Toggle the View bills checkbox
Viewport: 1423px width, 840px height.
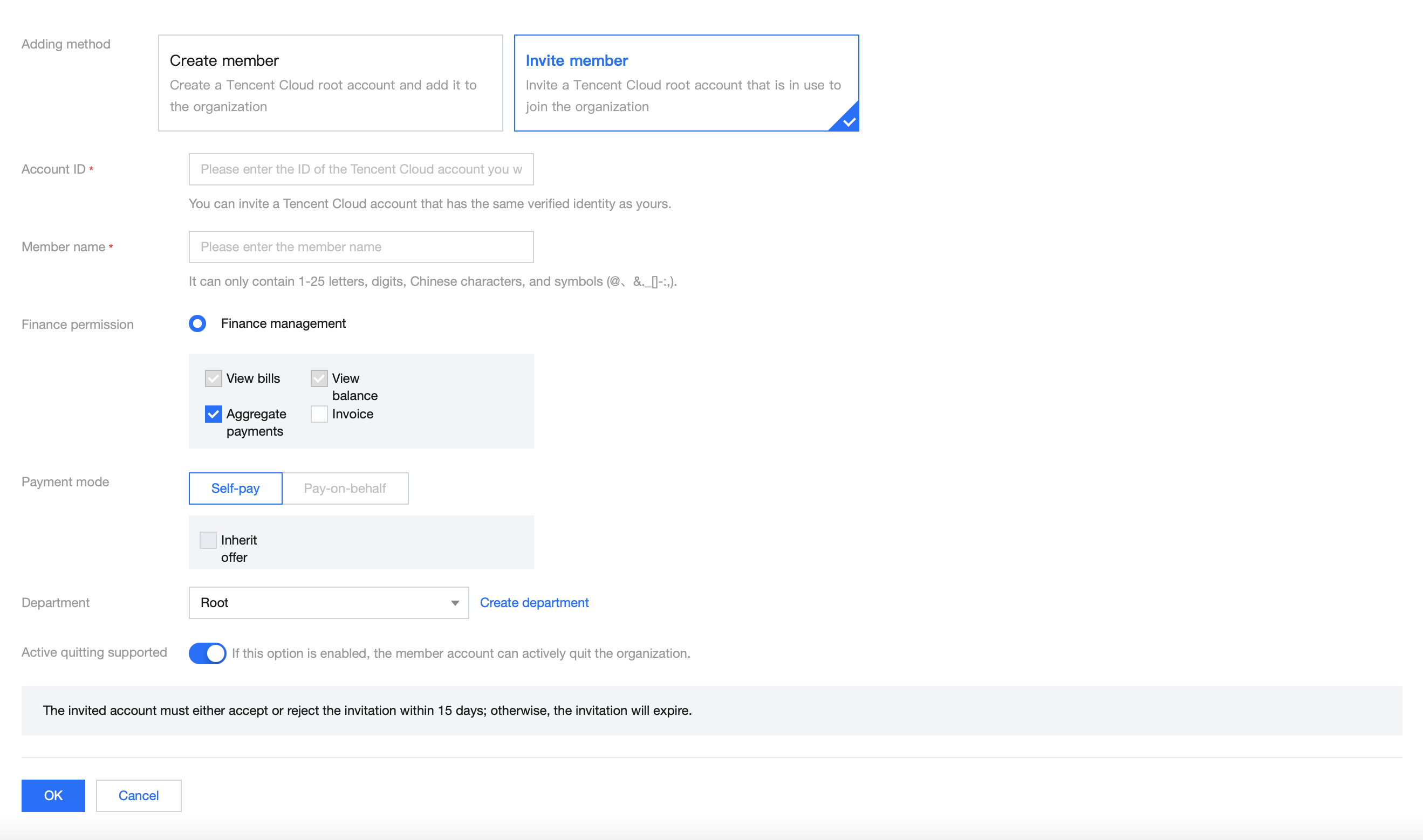(214, 378)
